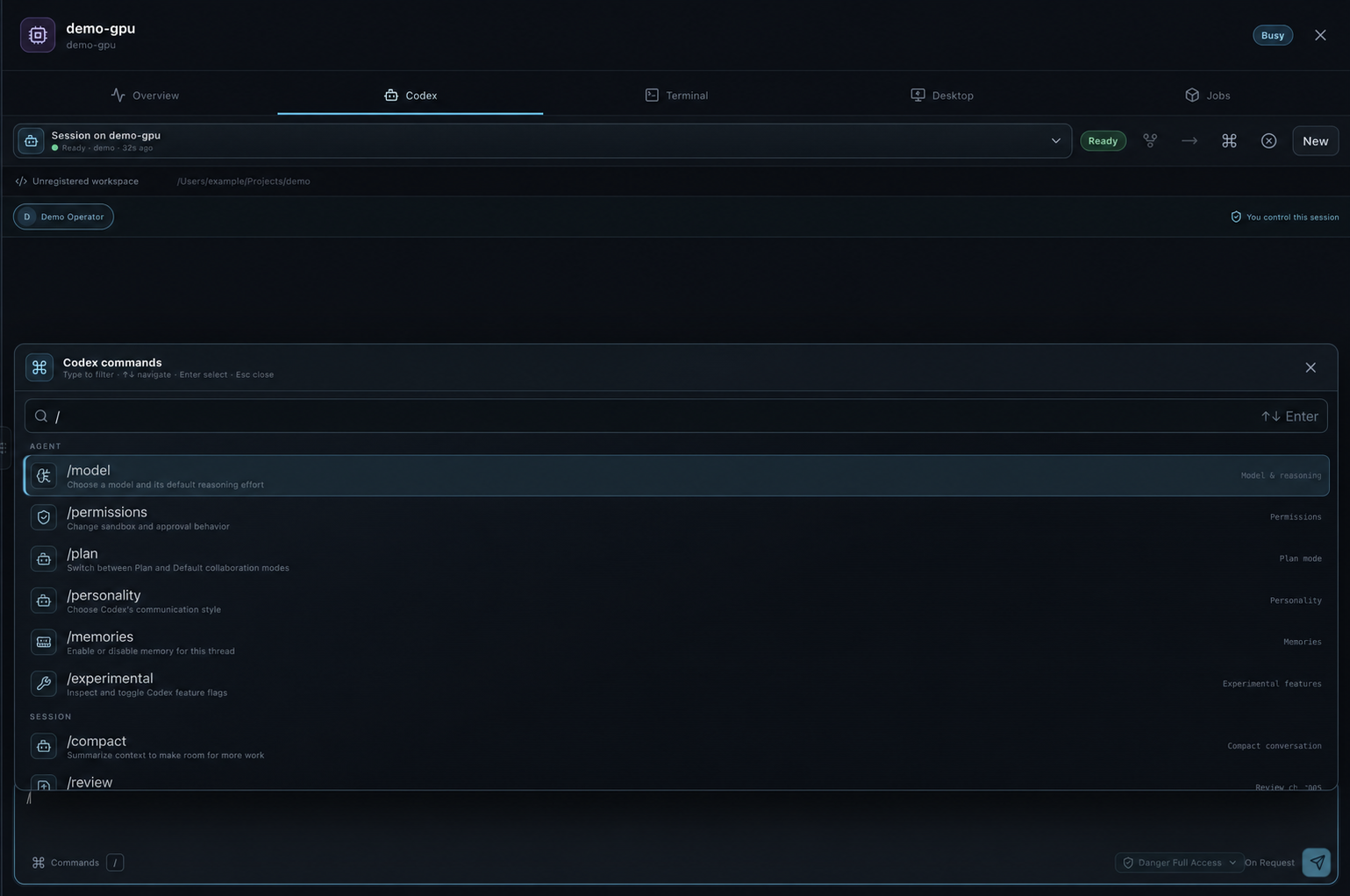
Task: Click the send message paper-plane button
Action: pos(1317,863)
